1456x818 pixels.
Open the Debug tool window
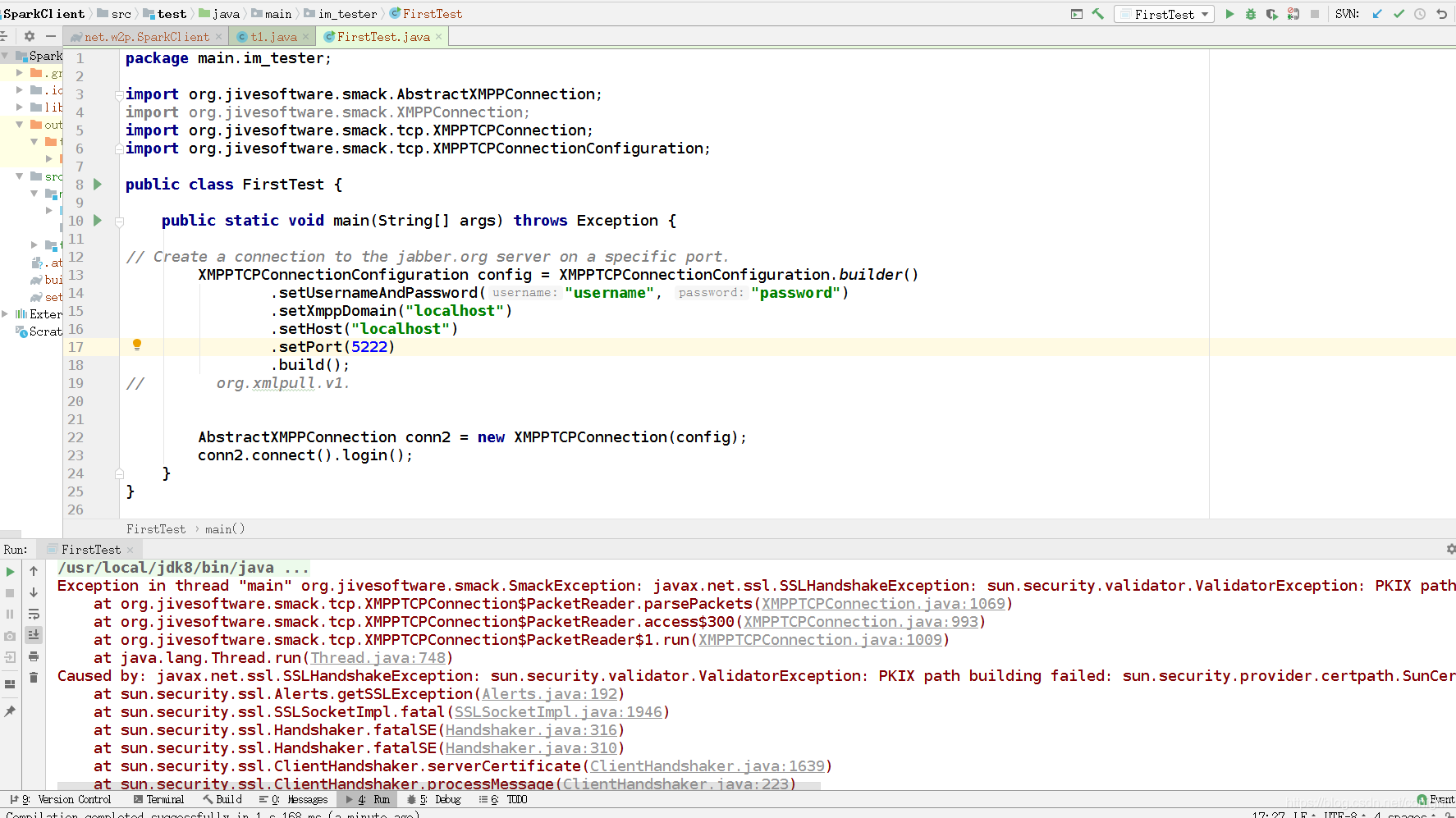[x=434, y=799]
